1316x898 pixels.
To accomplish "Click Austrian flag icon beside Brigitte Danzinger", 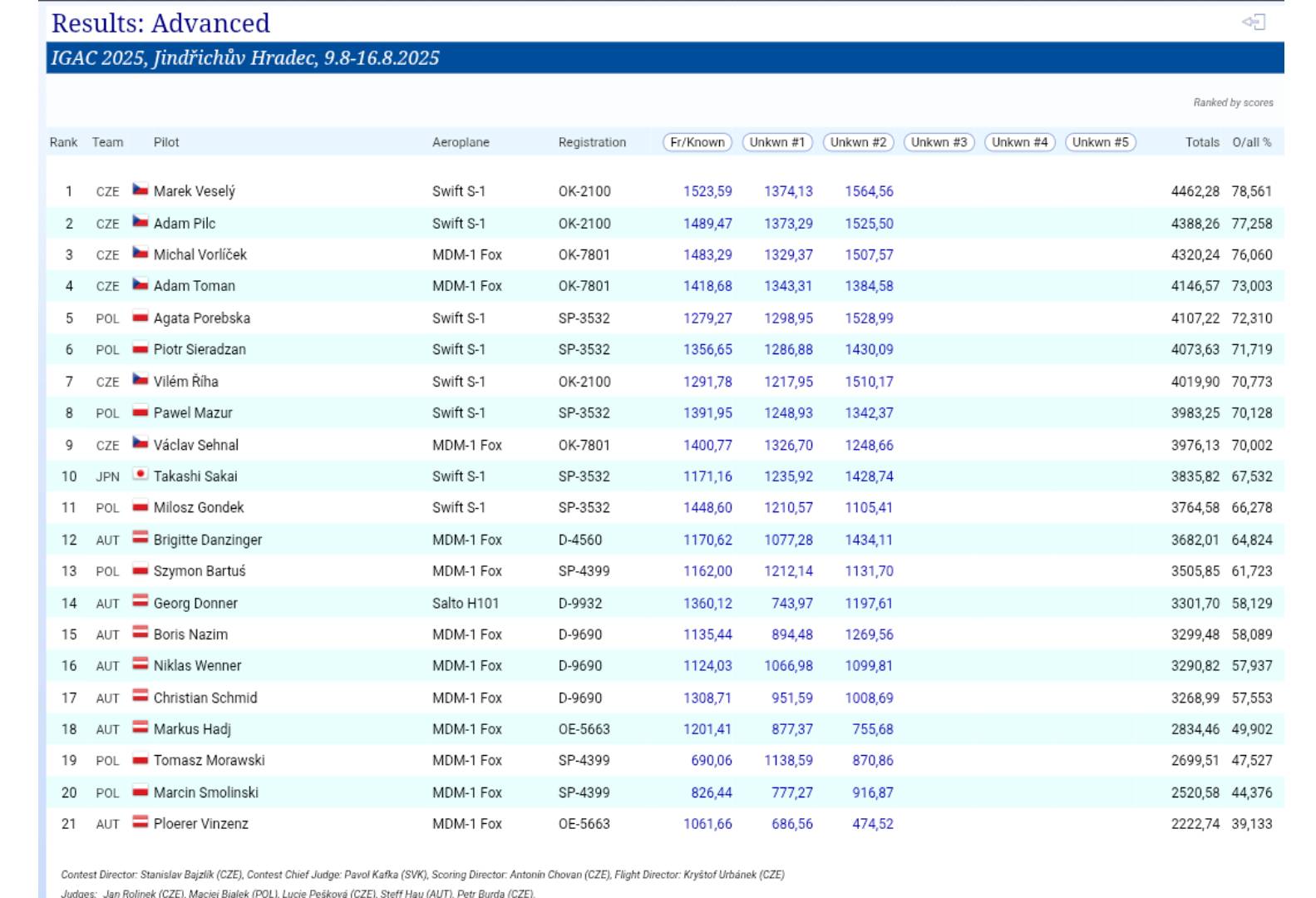I will point(140,539).
